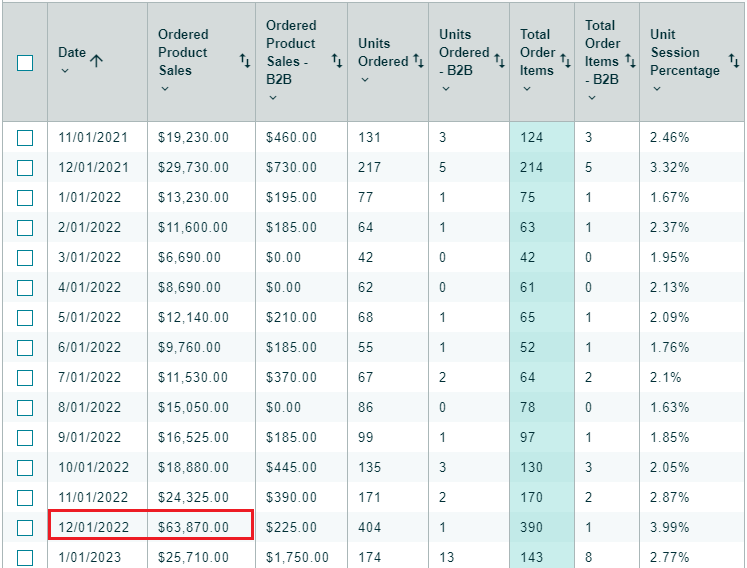Open chevron under Unit Session Percentage header
Screen dimensions: 747x568
pos(657,88)
